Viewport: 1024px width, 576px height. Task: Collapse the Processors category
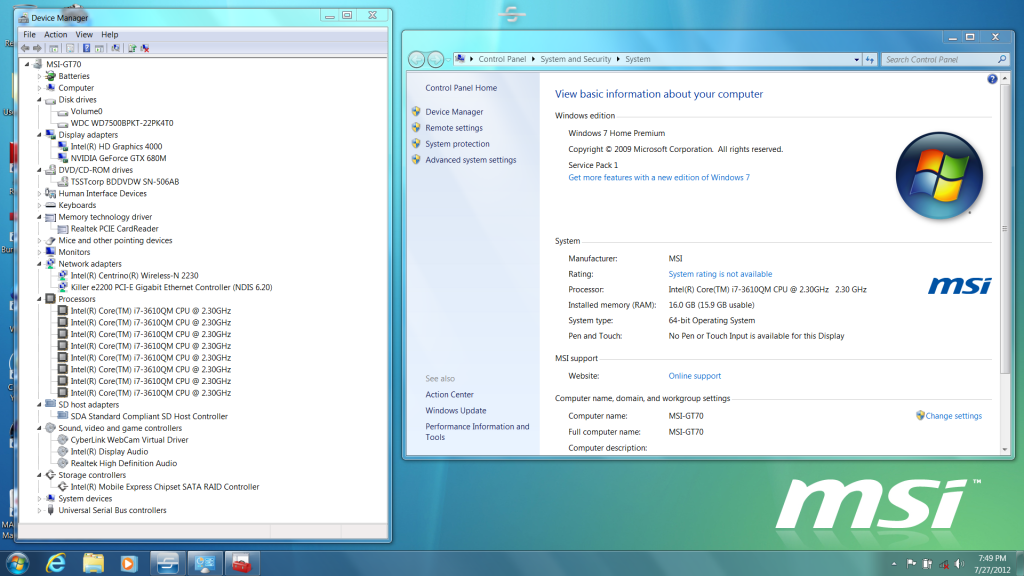pos(40,299)
